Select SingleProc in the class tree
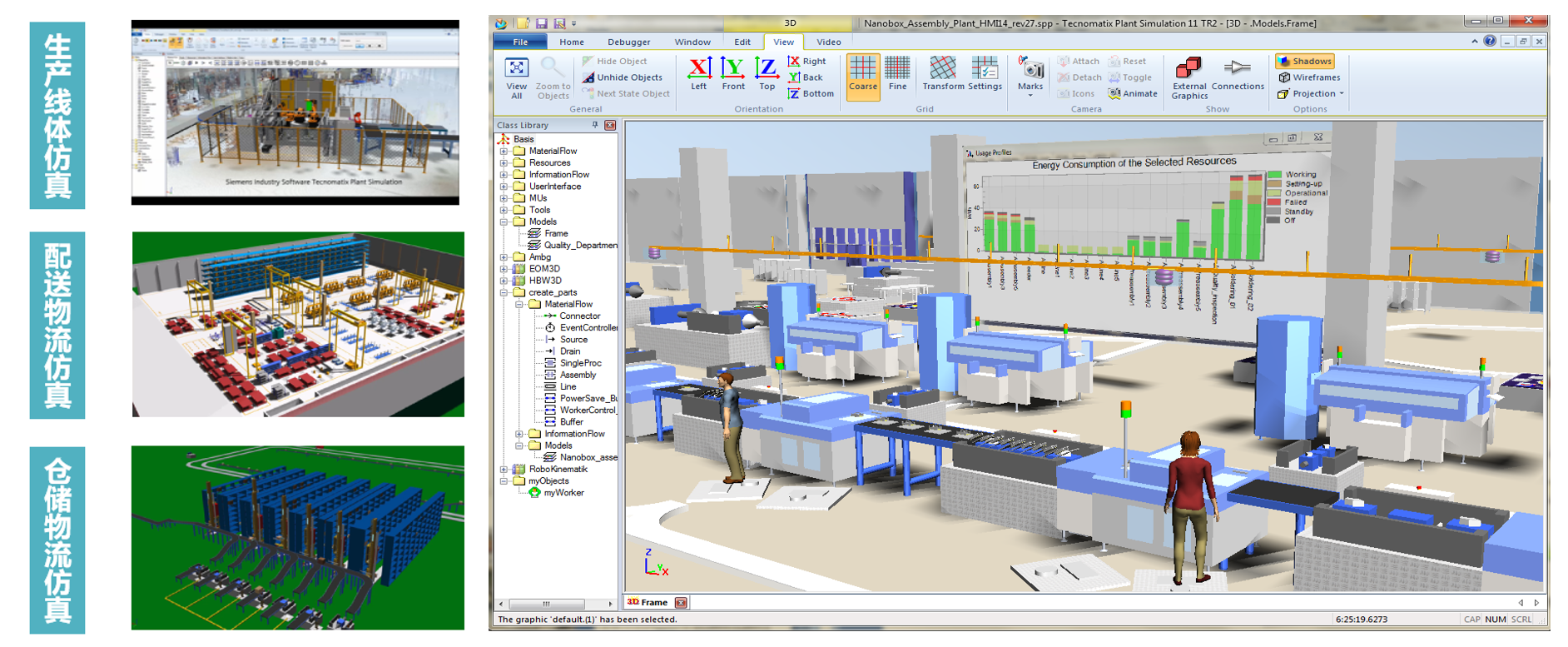 point(580,363)
